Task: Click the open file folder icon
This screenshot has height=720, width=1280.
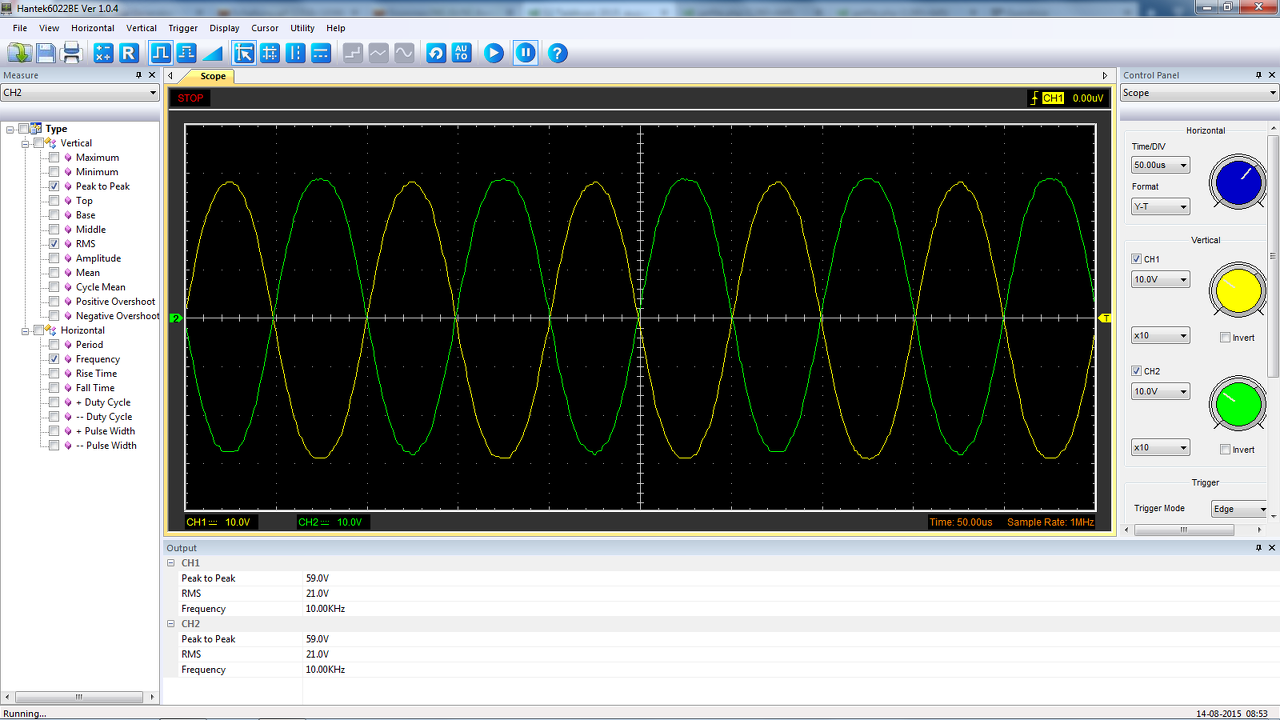Action: pos(20,53)
